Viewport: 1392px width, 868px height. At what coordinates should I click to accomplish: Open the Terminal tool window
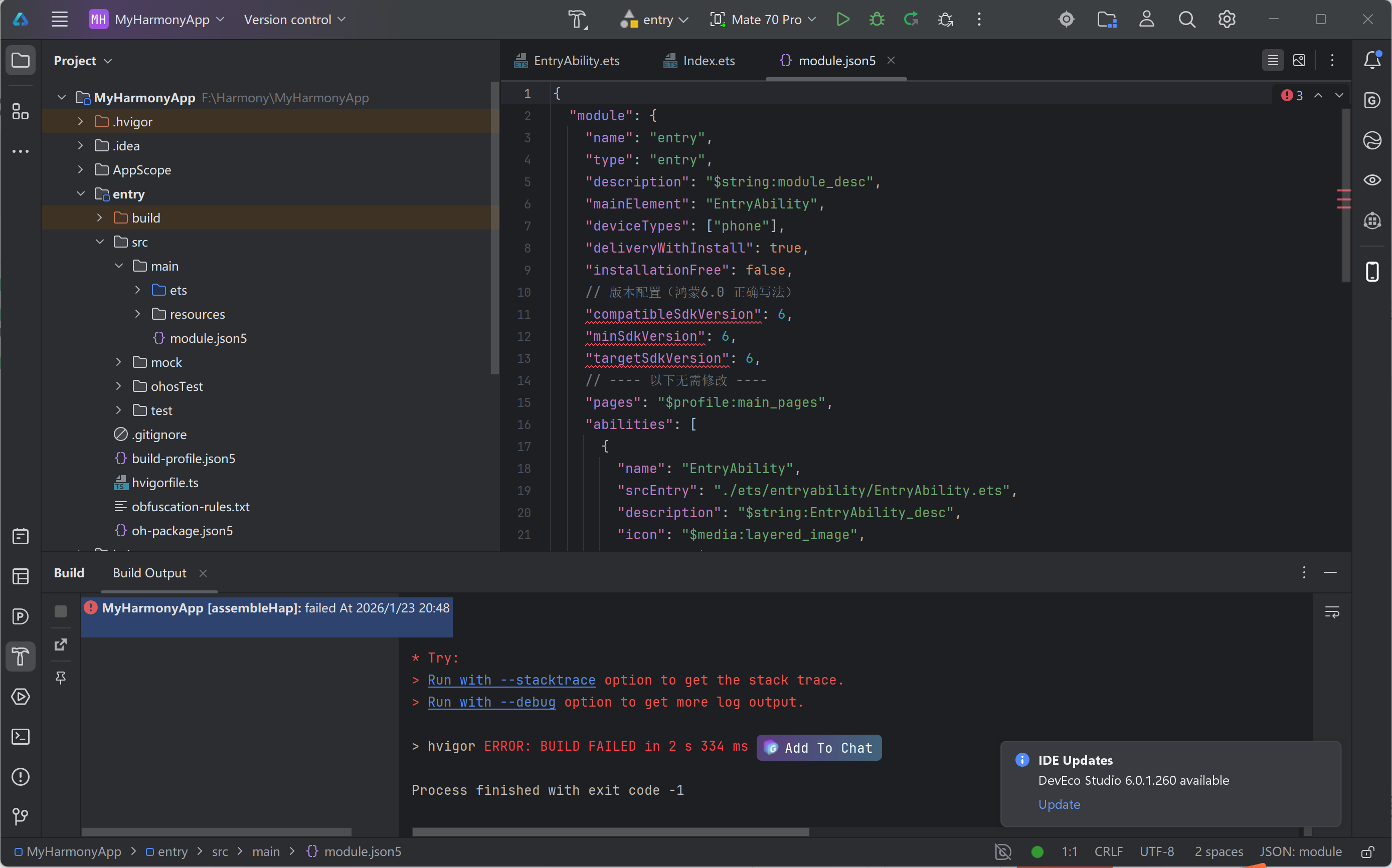[x=21, y=737]
